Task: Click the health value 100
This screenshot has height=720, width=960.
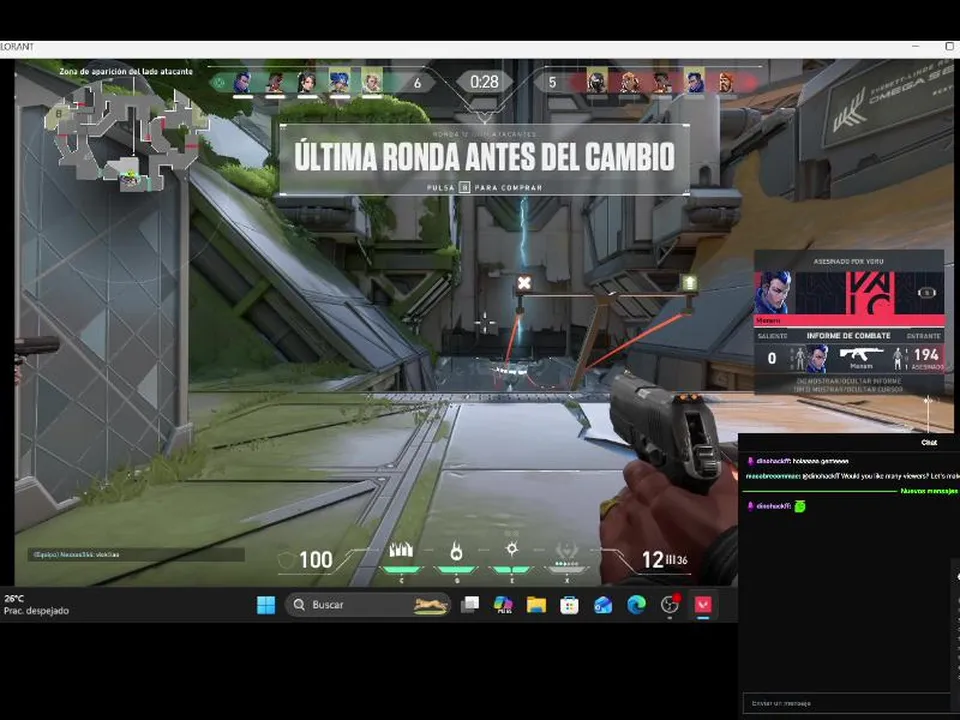Action: tap(315, 560)
